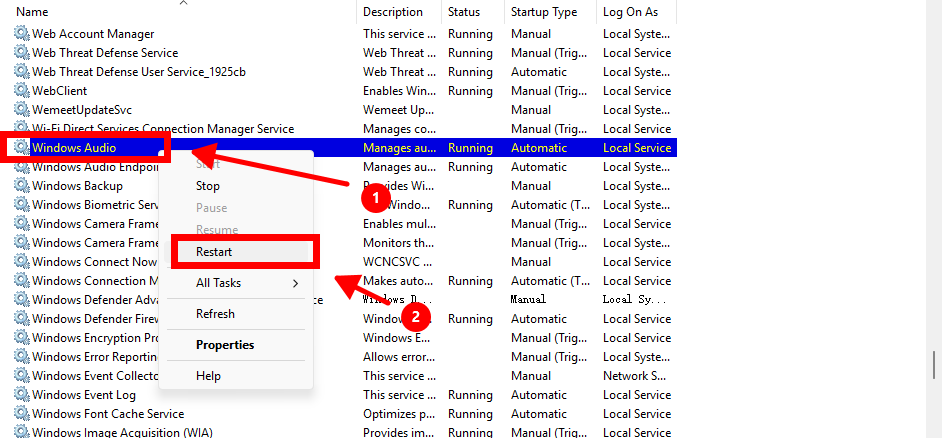Click the Log On As column header
Viewport: 942px width, 438px height.
[x=630, y=12]
